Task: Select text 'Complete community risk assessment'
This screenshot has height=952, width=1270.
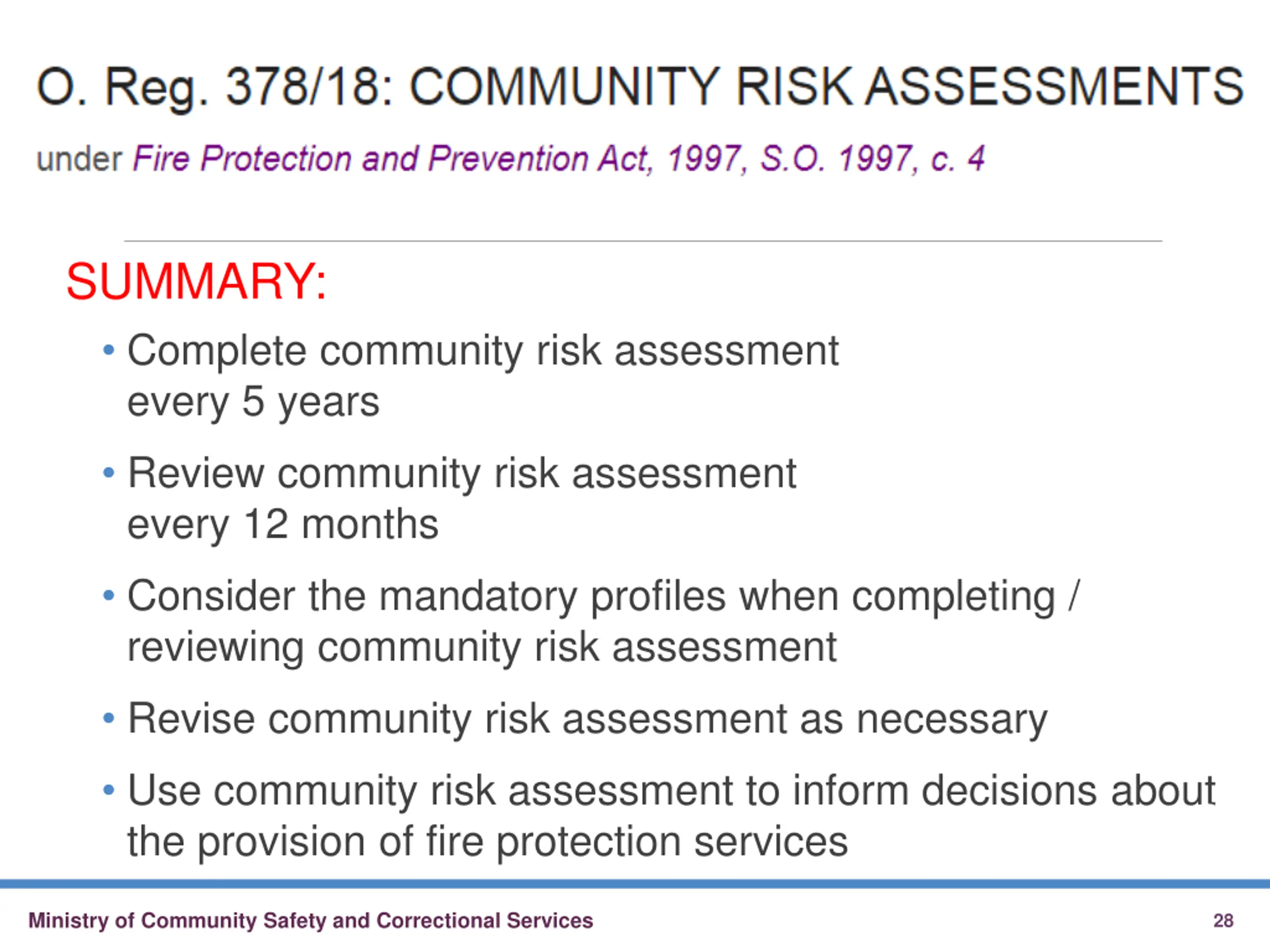Action: pos(483,351)
